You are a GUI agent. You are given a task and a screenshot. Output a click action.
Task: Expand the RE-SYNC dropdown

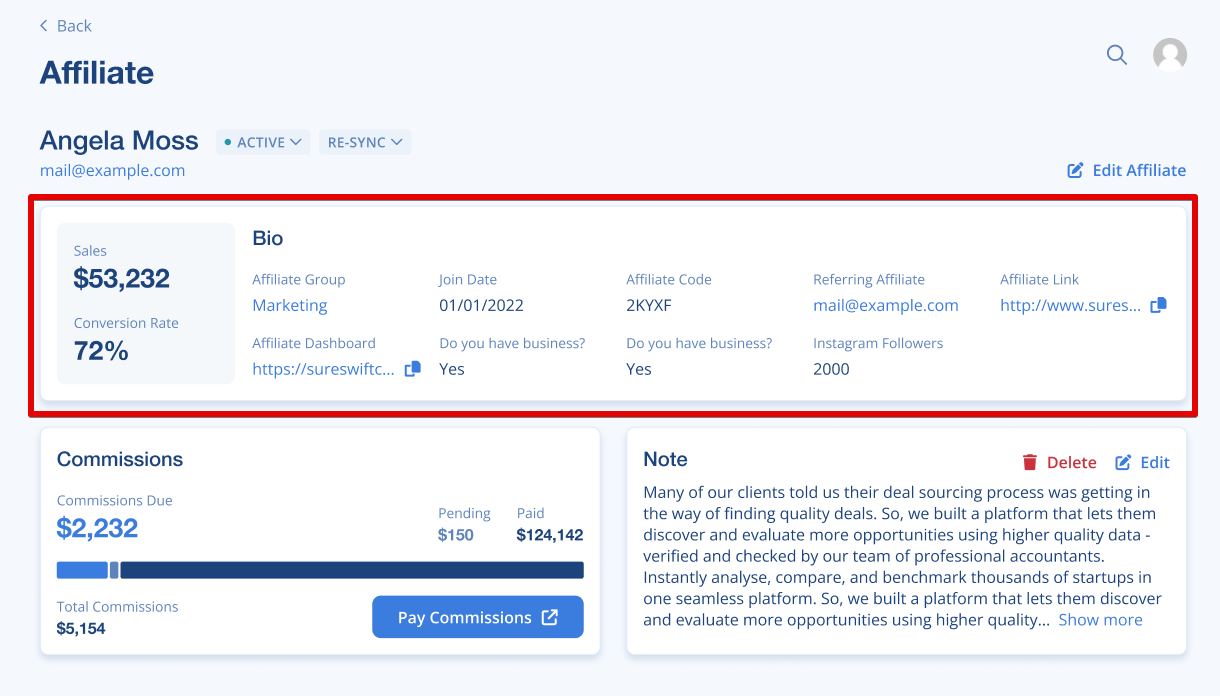365,142
